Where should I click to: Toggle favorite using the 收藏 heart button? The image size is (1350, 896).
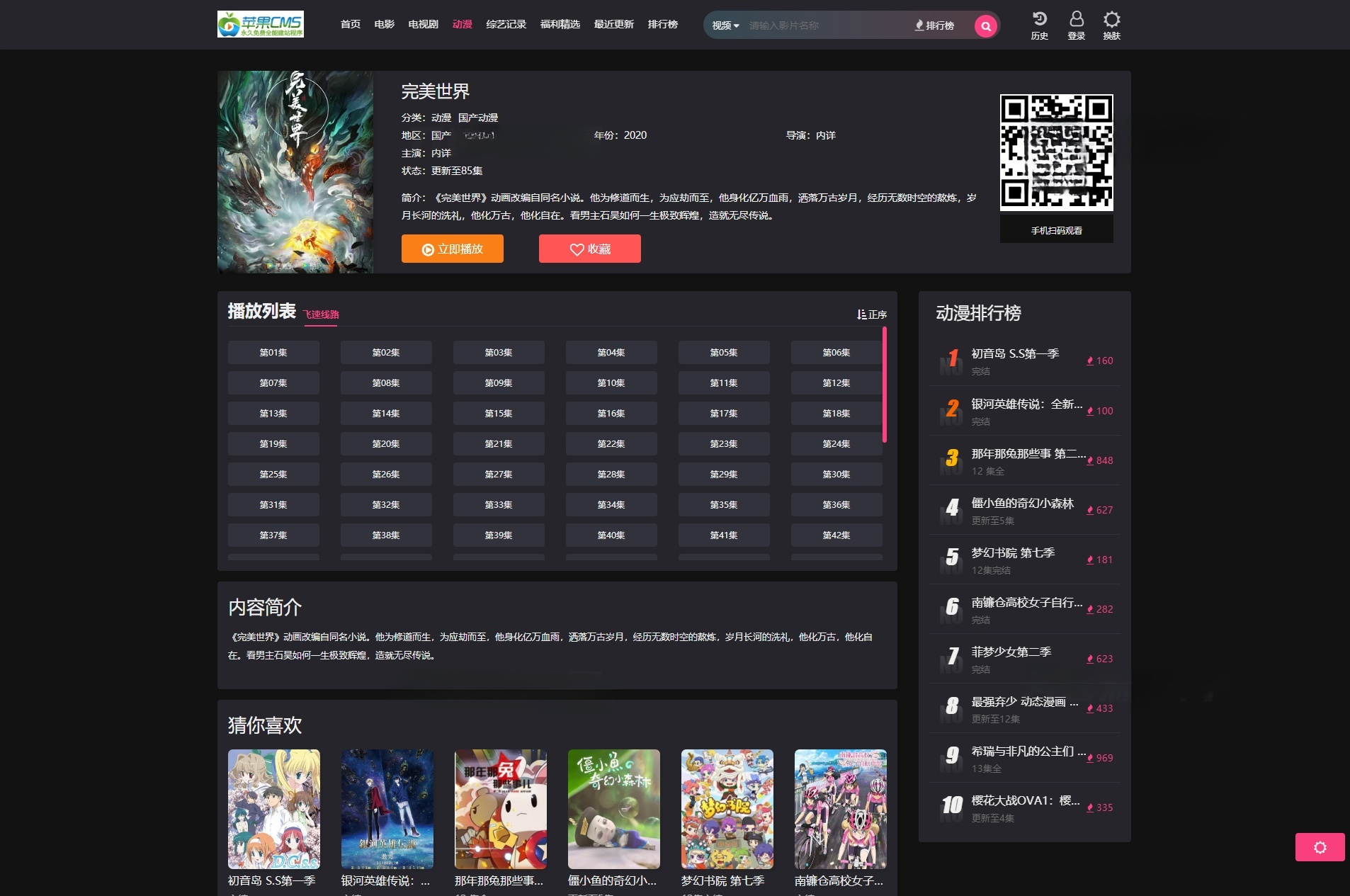[589, 249]
